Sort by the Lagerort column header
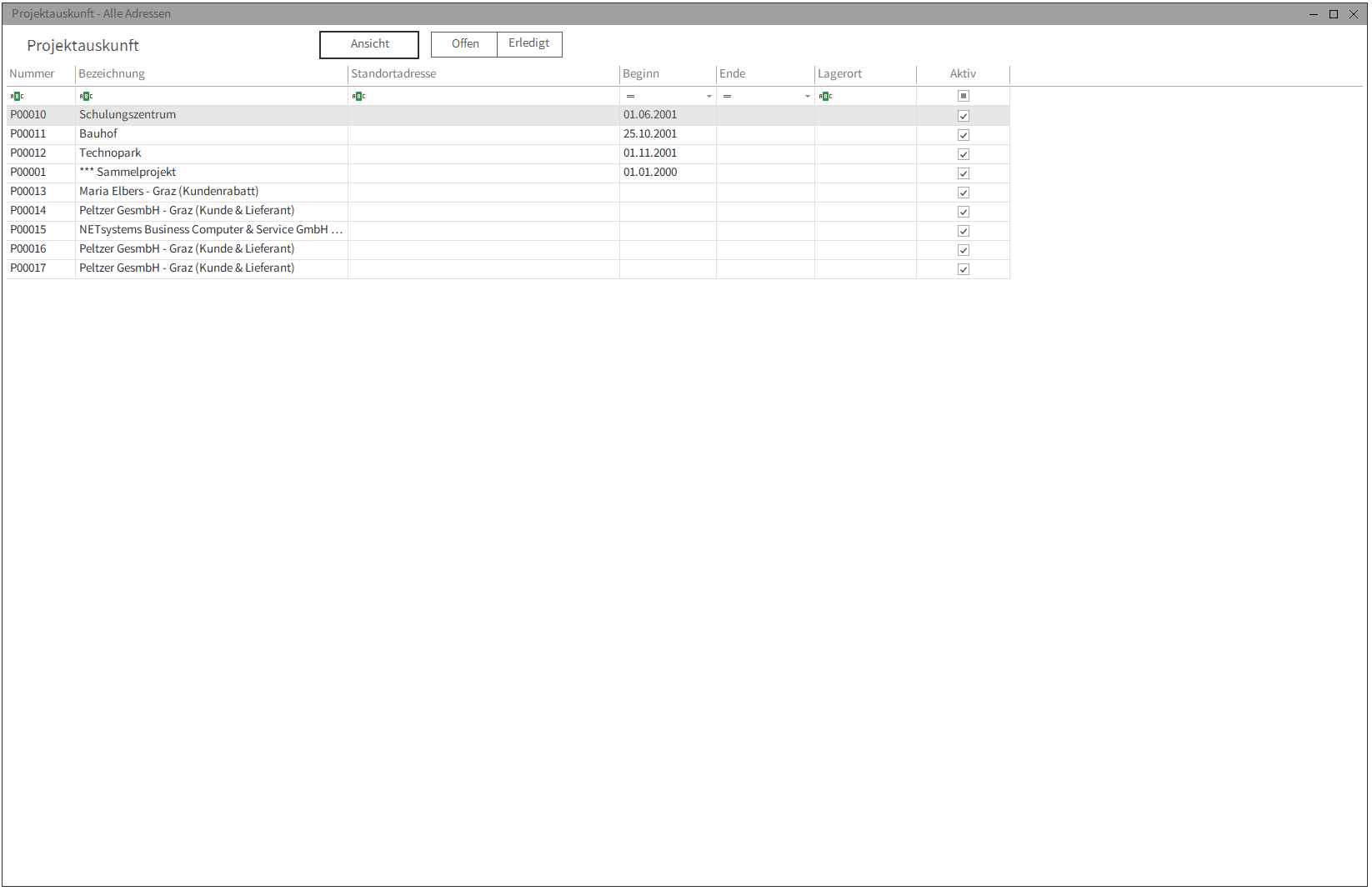 (865, 74)
